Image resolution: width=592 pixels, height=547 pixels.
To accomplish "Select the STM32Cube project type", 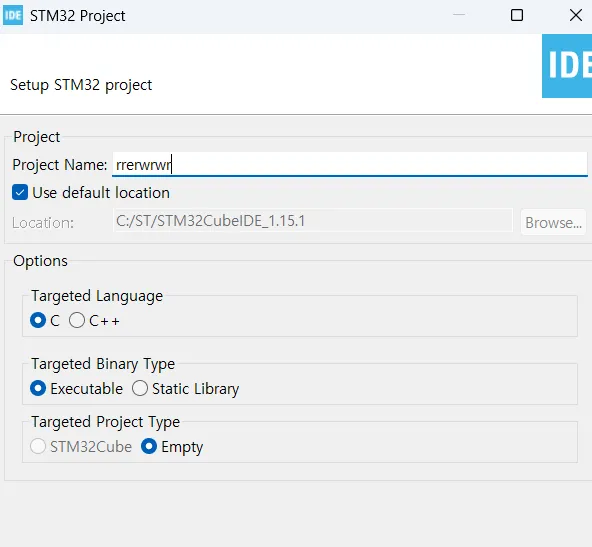I will pos(38,447).
